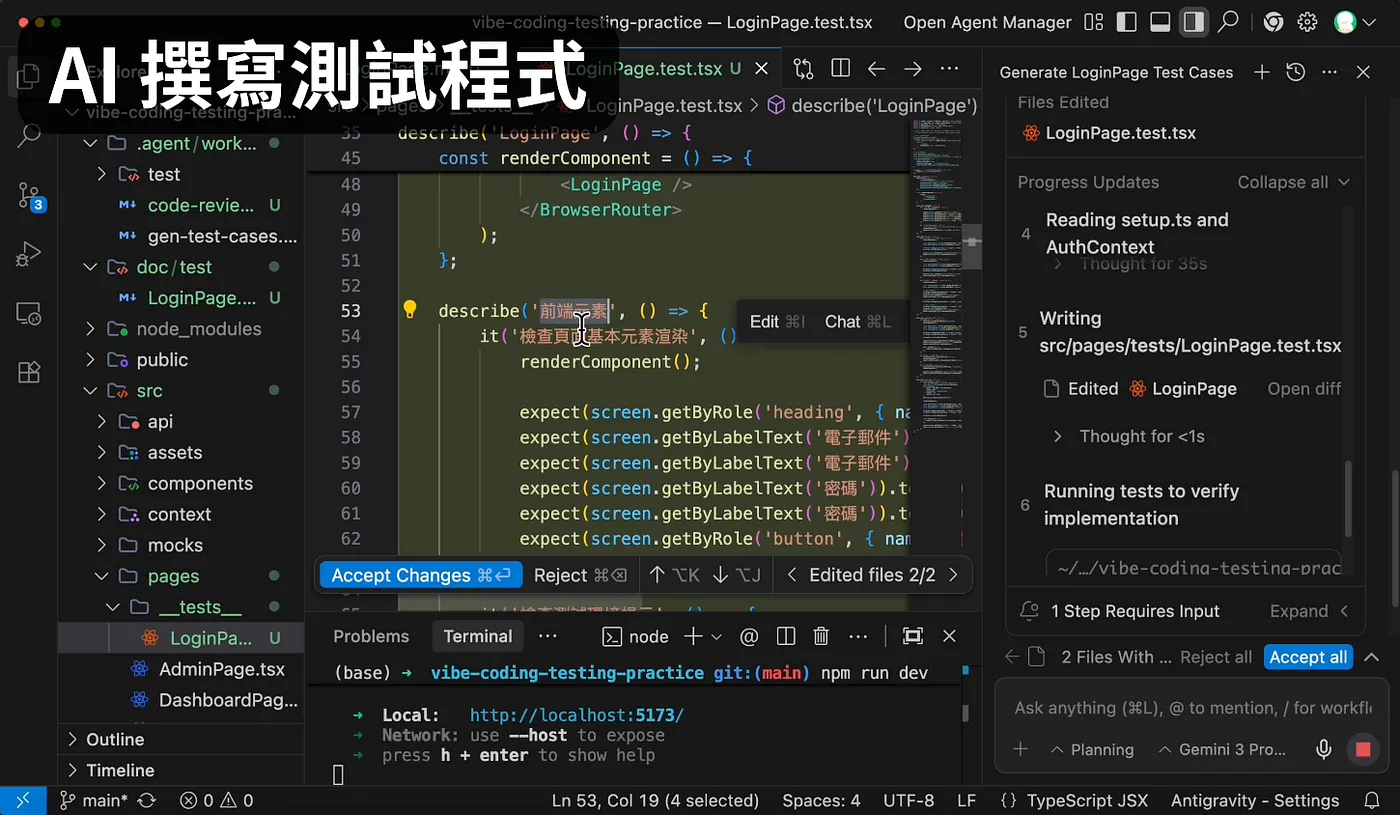The width and height of the screenshot is (1400, 815).
Task: Open the new terminal profile dropdown arrow
Action: tap(716, 636)
